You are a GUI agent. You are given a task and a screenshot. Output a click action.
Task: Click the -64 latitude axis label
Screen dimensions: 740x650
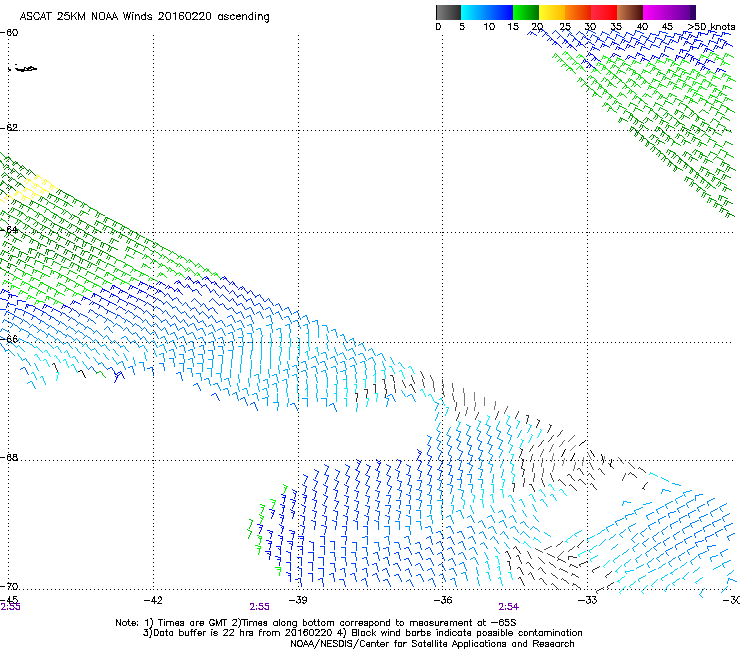coord(10,230)
